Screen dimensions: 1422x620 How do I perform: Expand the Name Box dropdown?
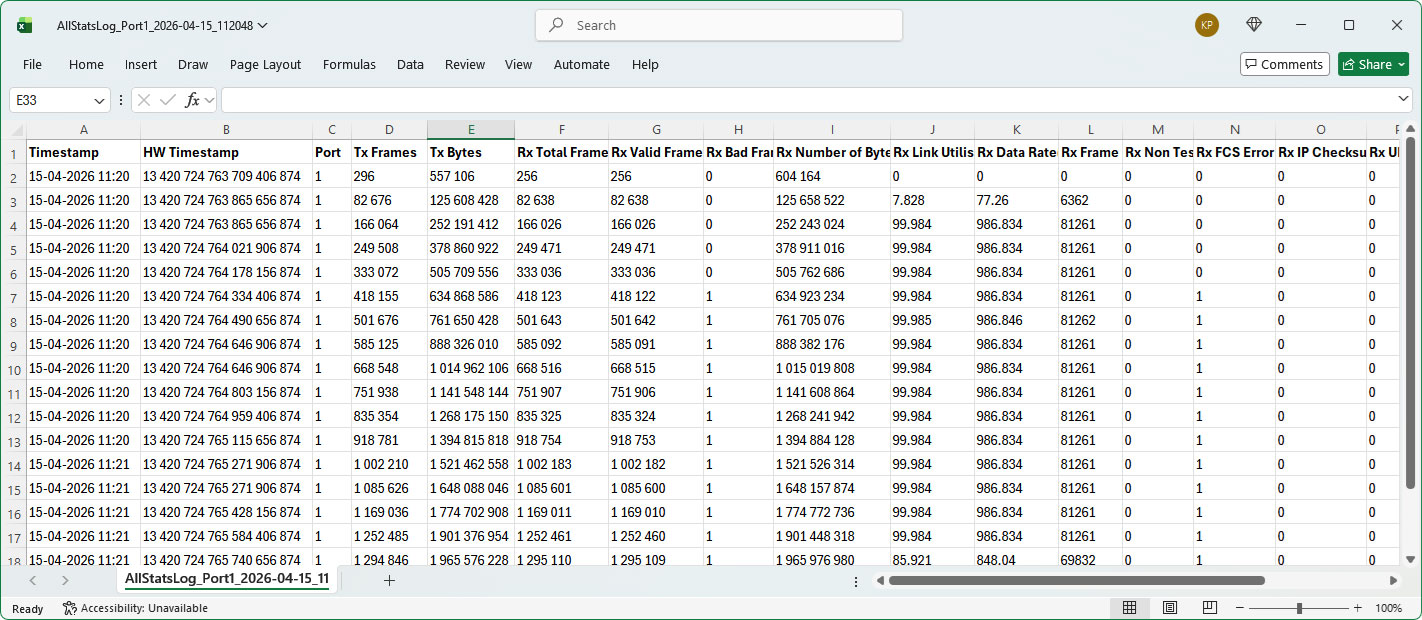click(100, 100)
